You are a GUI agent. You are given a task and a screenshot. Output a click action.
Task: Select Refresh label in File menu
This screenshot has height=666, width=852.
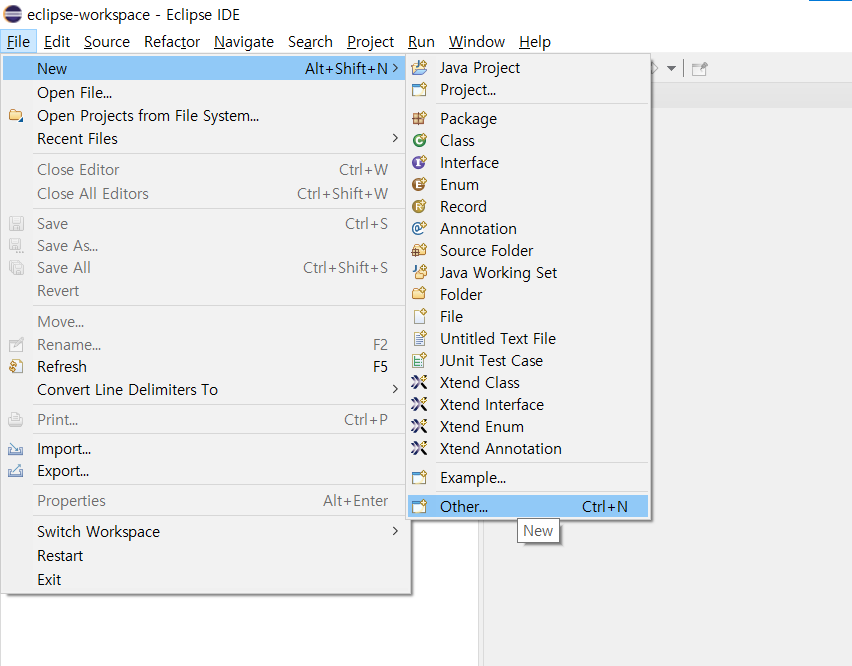(62, 367)
